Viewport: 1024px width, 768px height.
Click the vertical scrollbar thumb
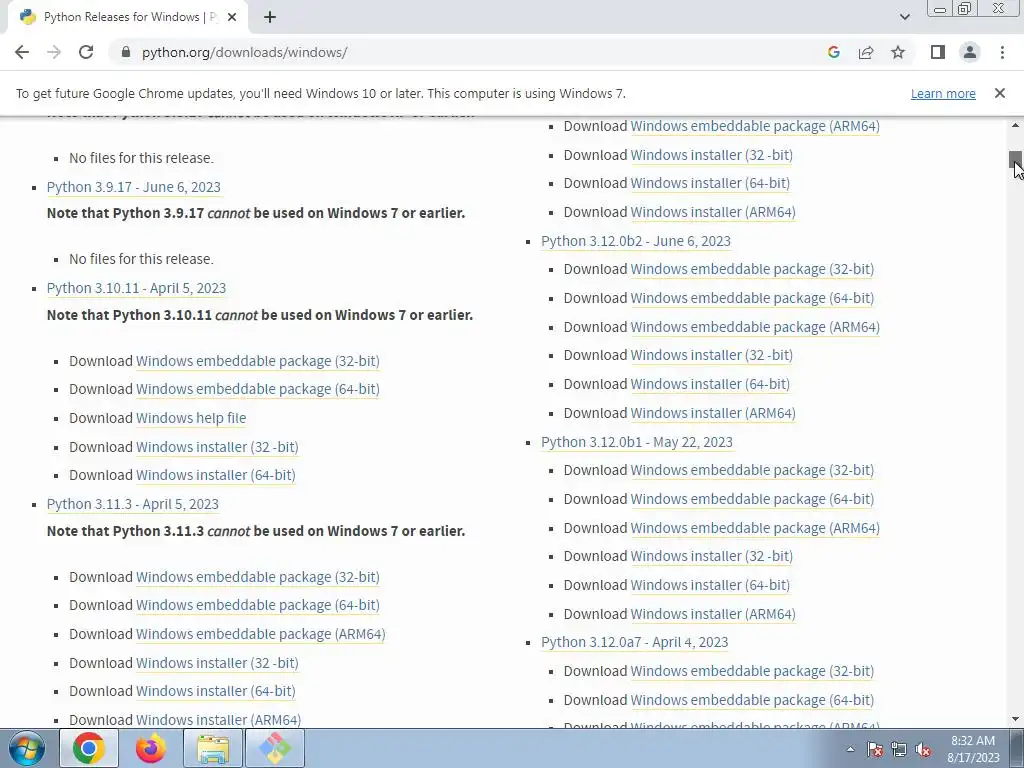click(1016, 159)
